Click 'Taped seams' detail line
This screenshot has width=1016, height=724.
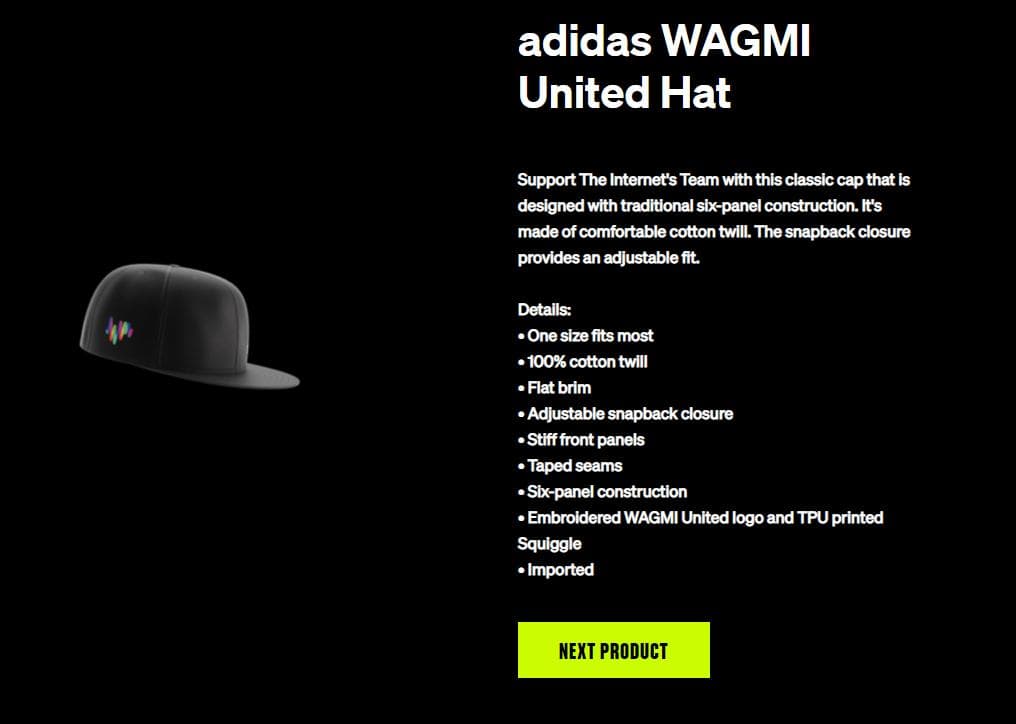point(570,465)
